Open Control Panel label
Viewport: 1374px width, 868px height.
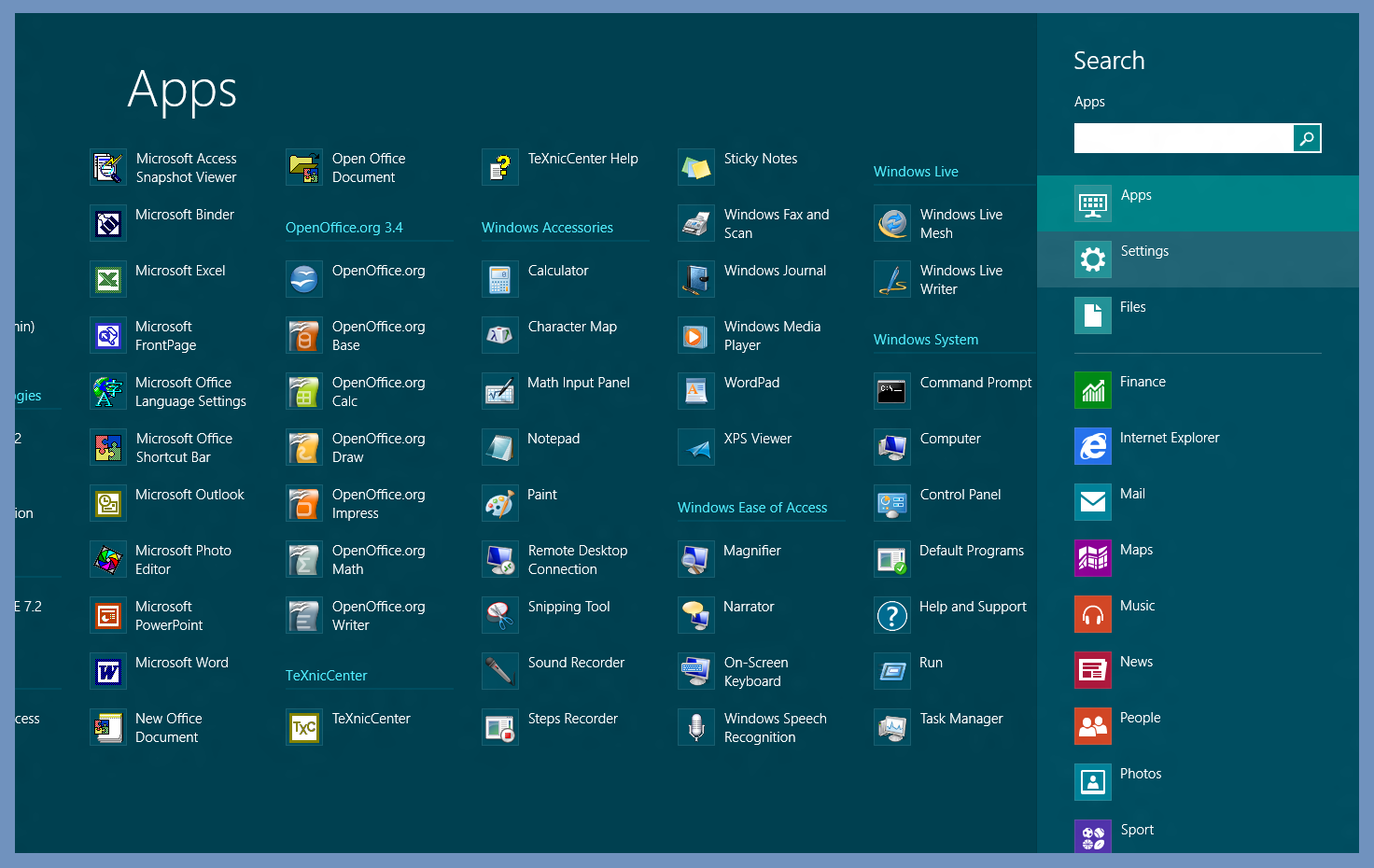point(960,495)
